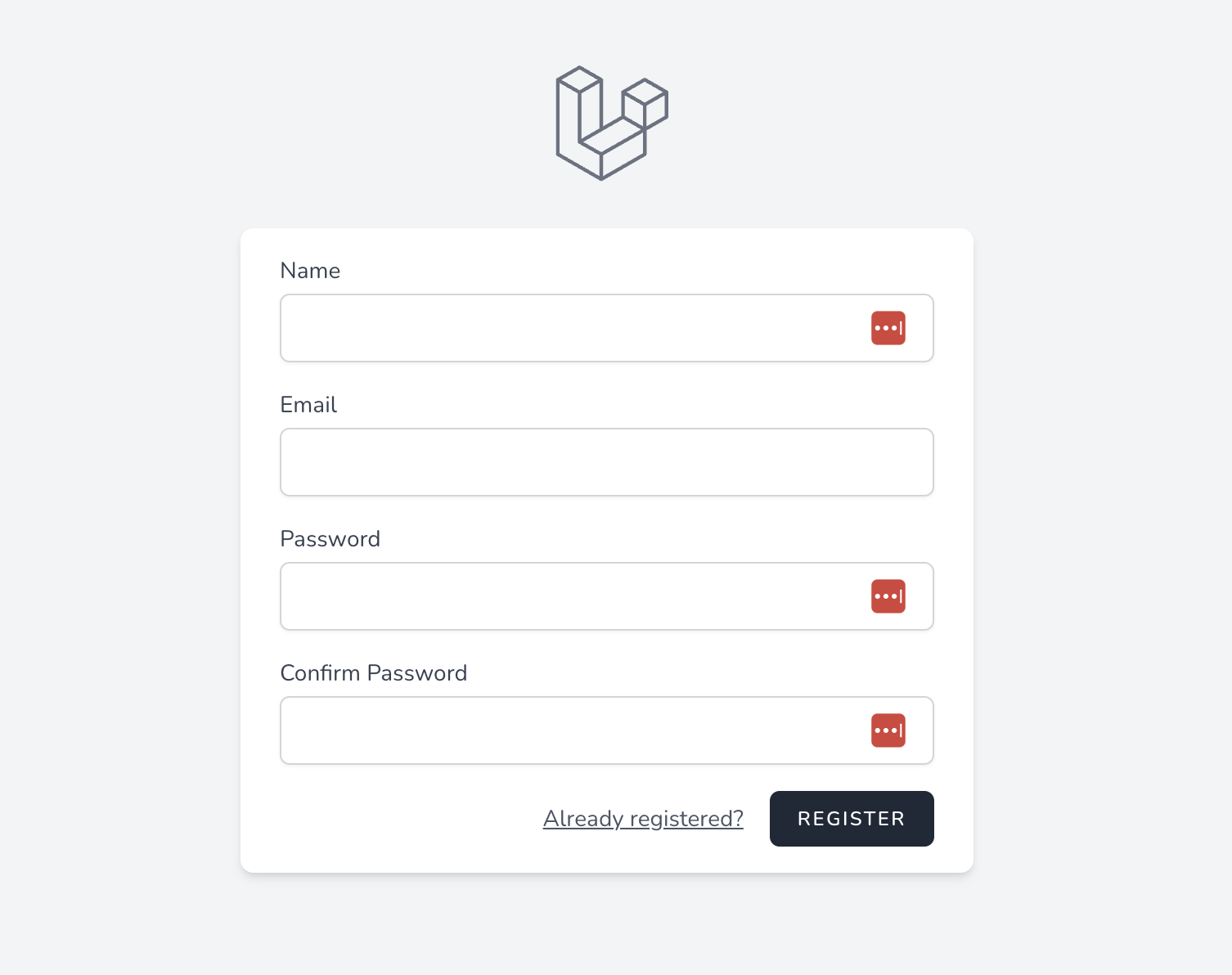Click the password manager icon in Confirm Password field
Viewport: 1232px width, 975px height.
pyautogui.click(x=888, y=730)
